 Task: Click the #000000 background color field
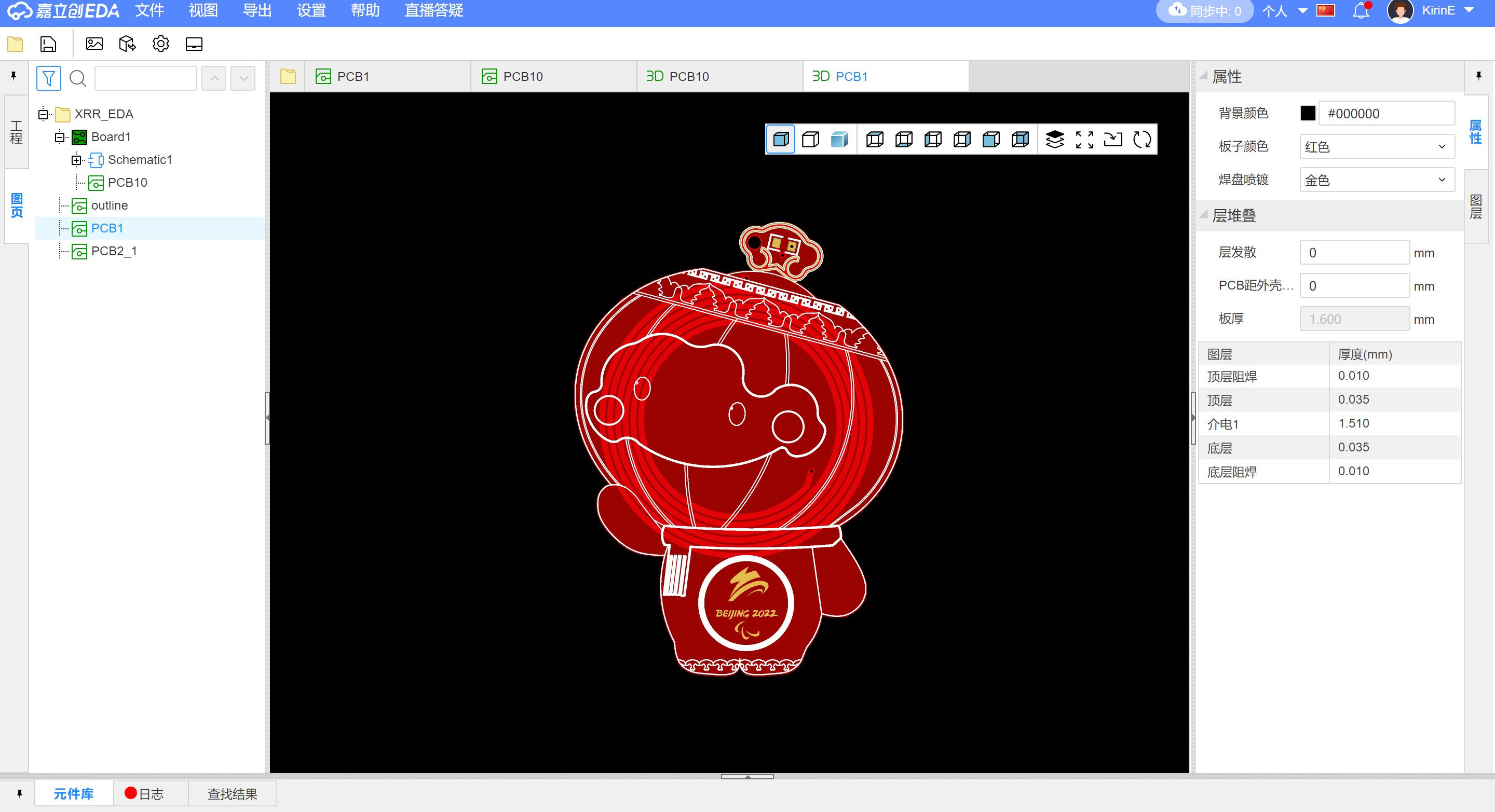1387,113
